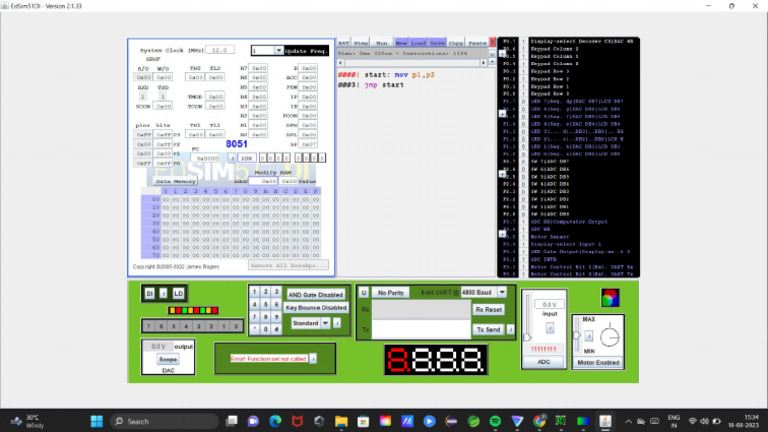Click the RGB color wheel icon
This screenshot has height=432, width=768.
click(x=608, y=298)
